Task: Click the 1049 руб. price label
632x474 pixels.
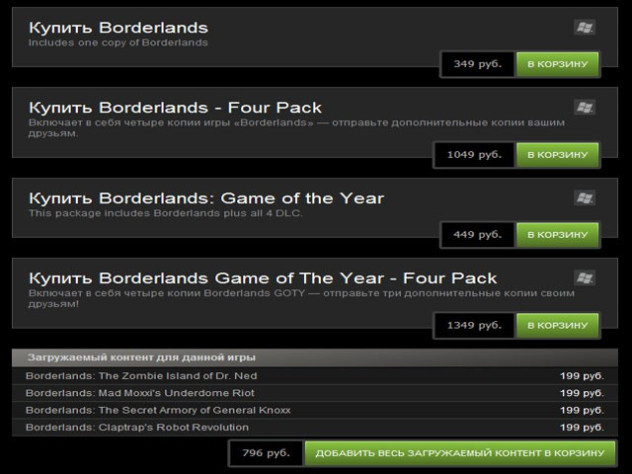Action: pos(474,155)
